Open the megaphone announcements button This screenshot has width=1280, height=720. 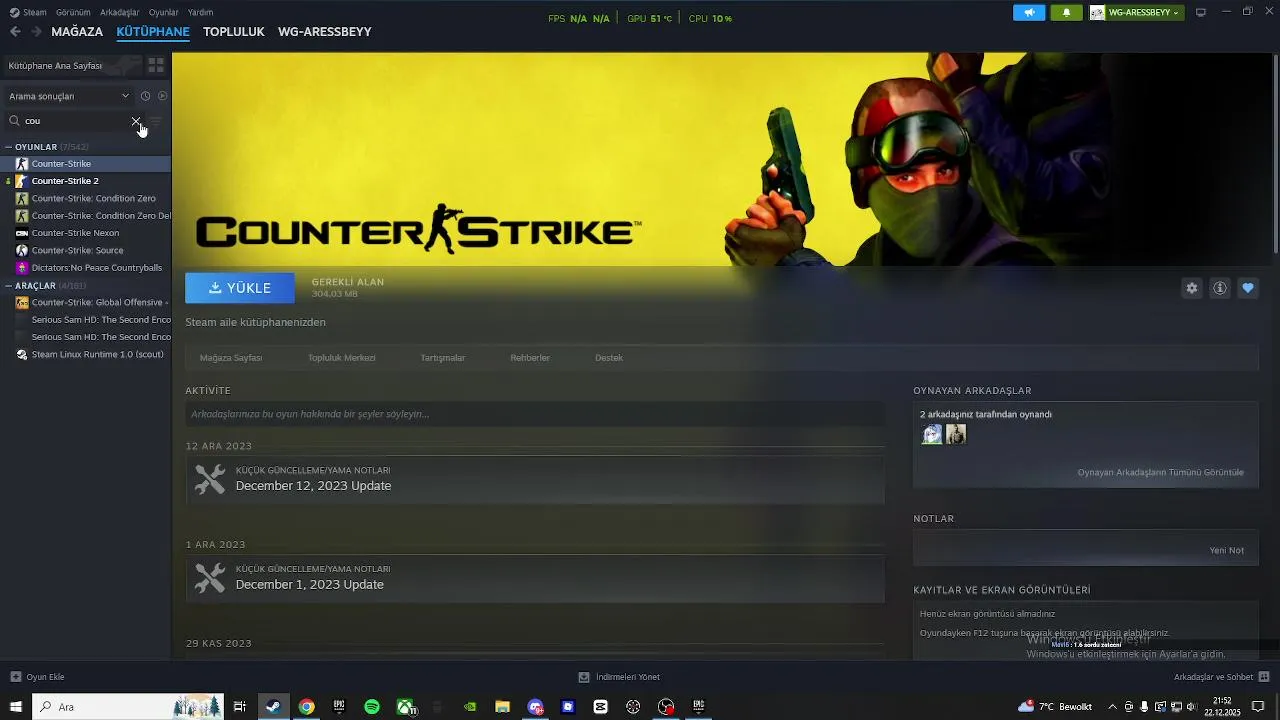pos(1029,12)
